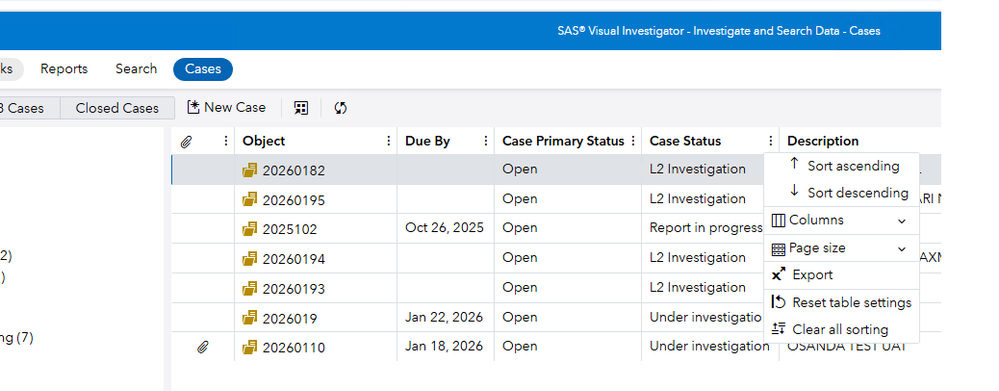
Task: Click the Jan 18, 2026 due date cell
Action: (x=444, y=346)
